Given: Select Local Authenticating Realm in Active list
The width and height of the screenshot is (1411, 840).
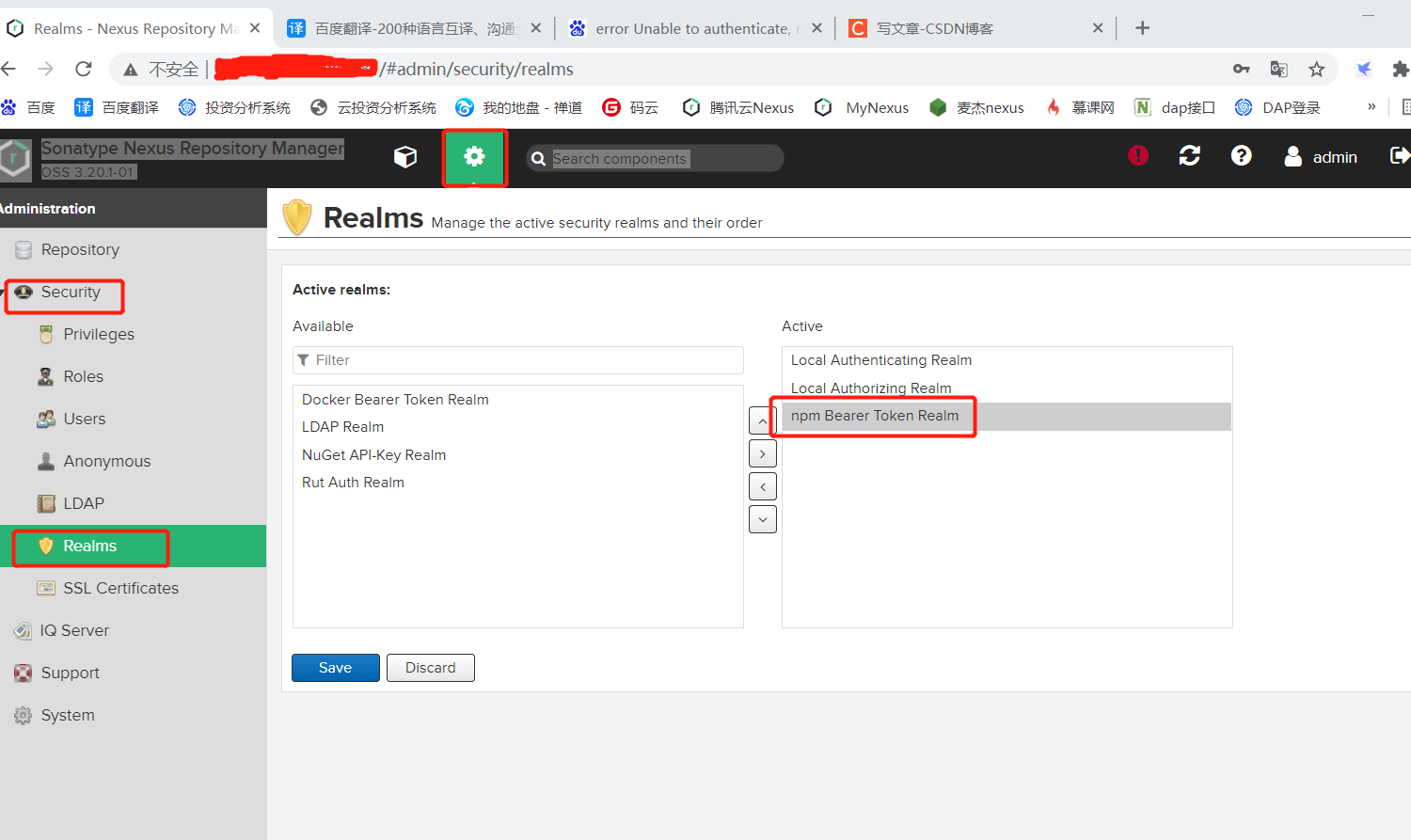Looking at the screenshot, I should [1007, 360].
